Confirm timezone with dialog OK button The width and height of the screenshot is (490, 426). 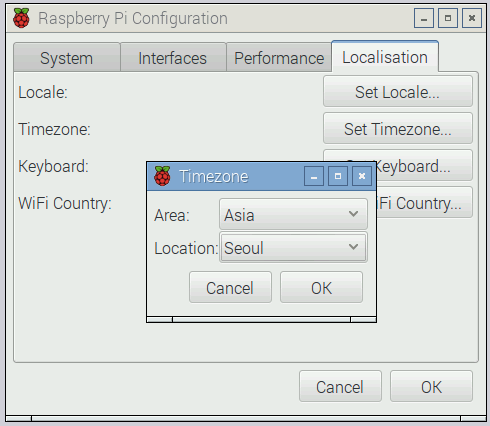point(321,287)
